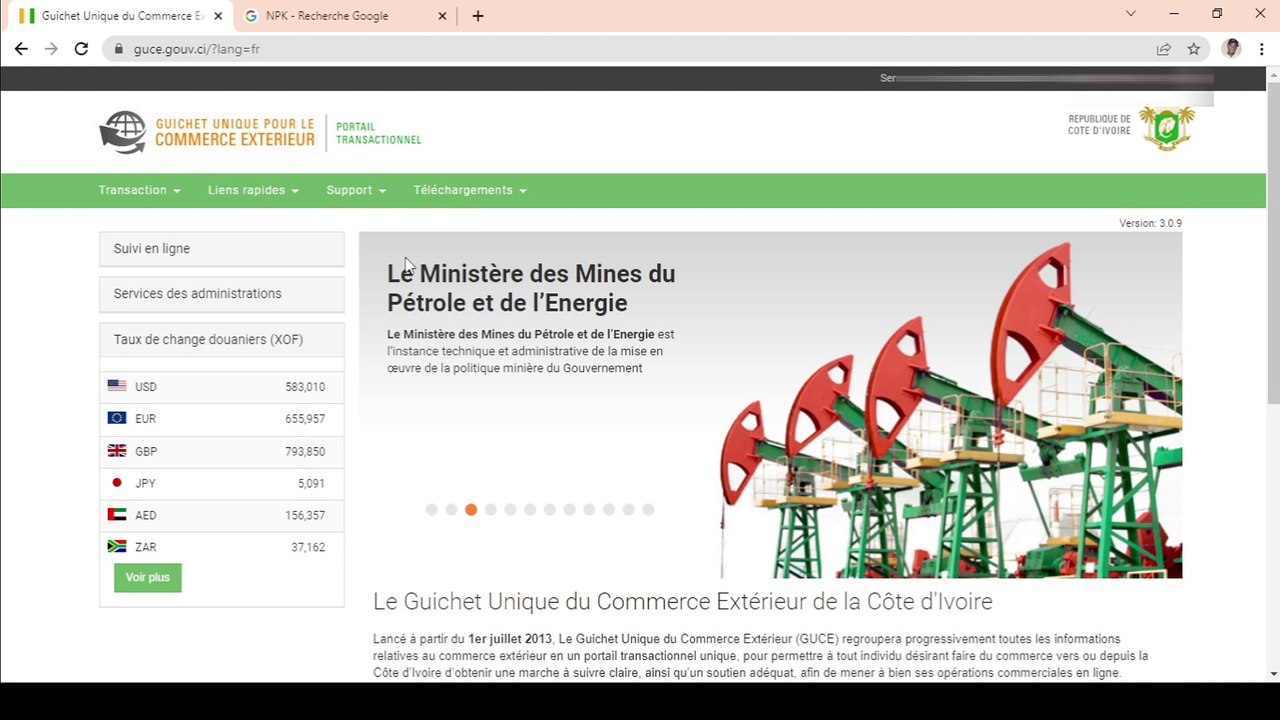Click the scrollbar down arrow
Image resolution: width=1280 pixels, height=720 pixels.
coord(1273,675)
